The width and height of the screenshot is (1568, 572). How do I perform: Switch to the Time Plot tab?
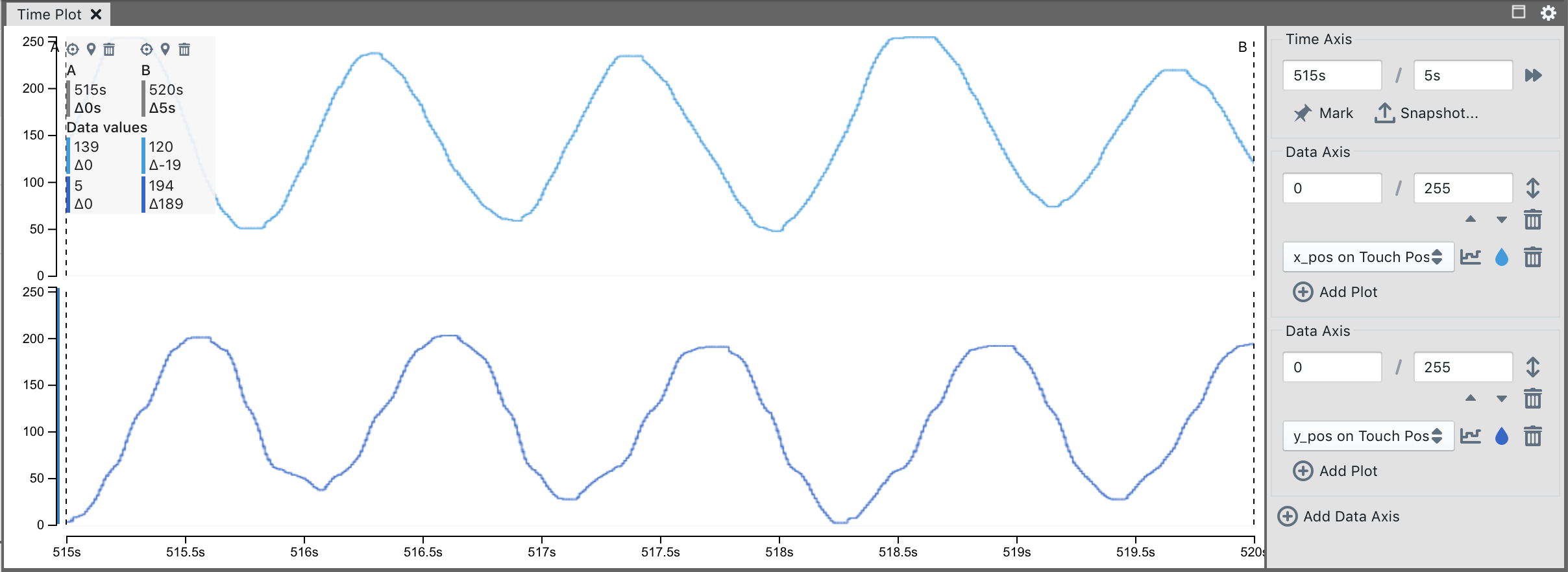pos(49,14)
